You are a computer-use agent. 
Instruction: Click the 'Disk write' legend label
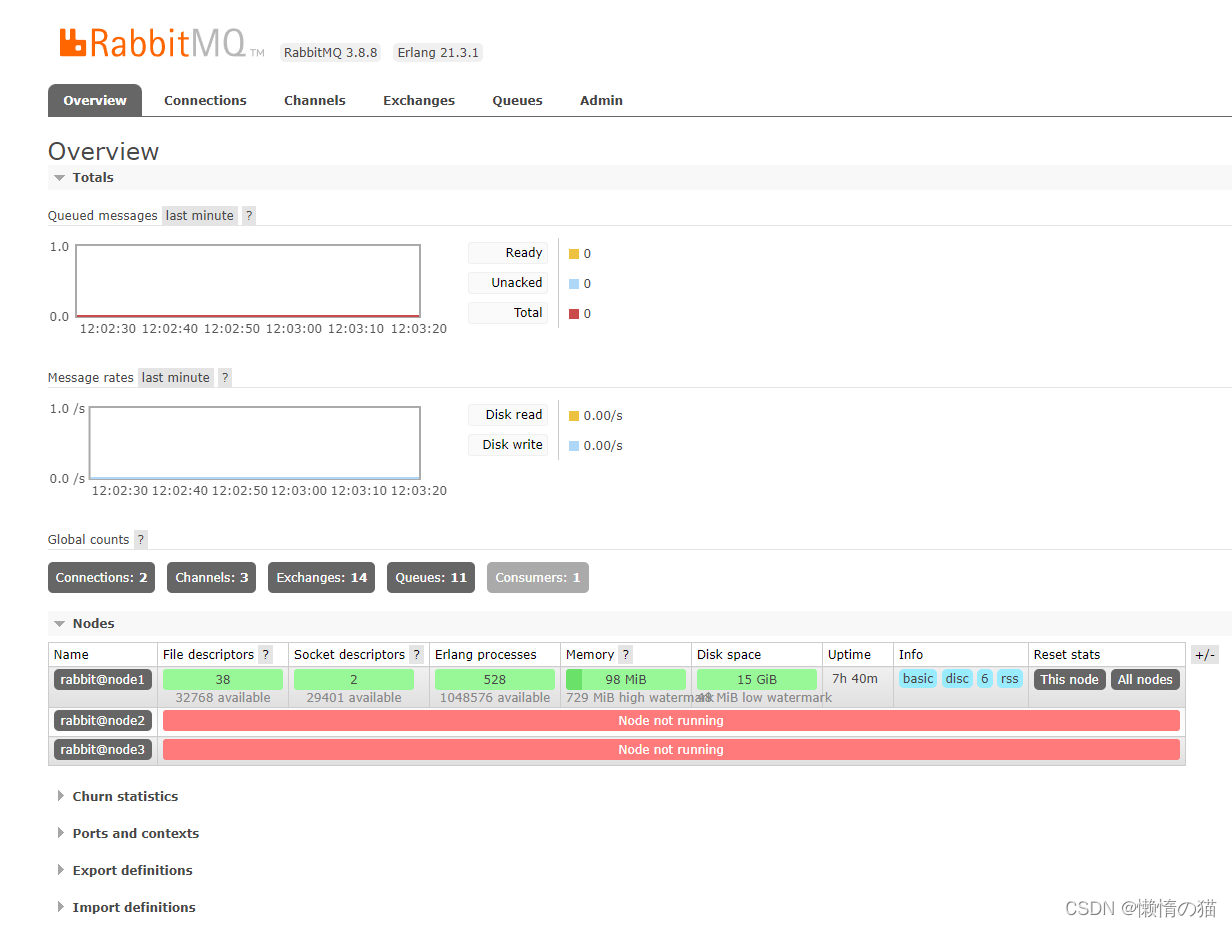tap(508, 445)
